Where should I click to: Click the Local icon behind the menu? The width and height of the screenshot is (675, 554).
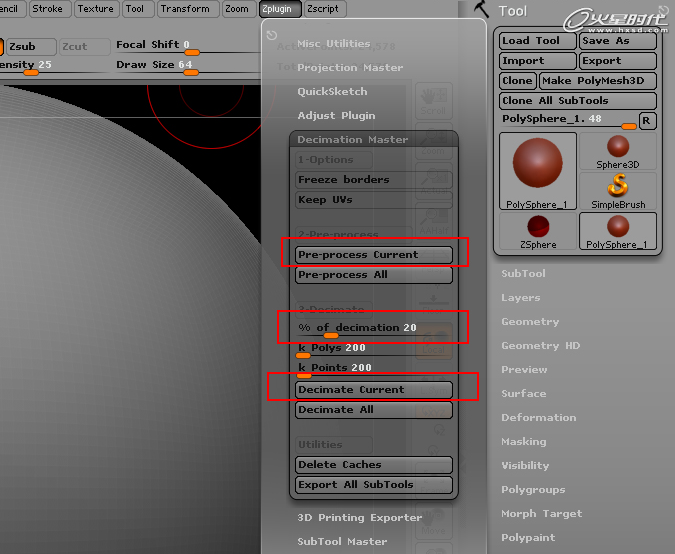(433, 341)
